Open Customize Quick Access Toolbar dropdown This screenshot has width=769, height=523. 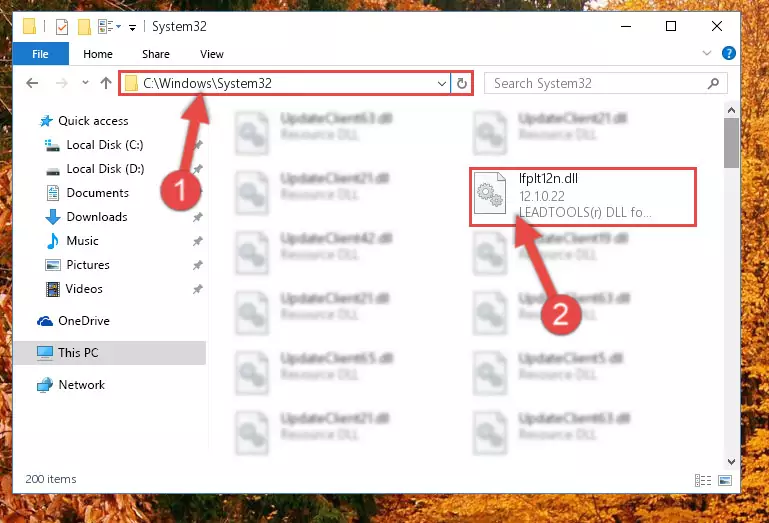click(x=132, y=27)
